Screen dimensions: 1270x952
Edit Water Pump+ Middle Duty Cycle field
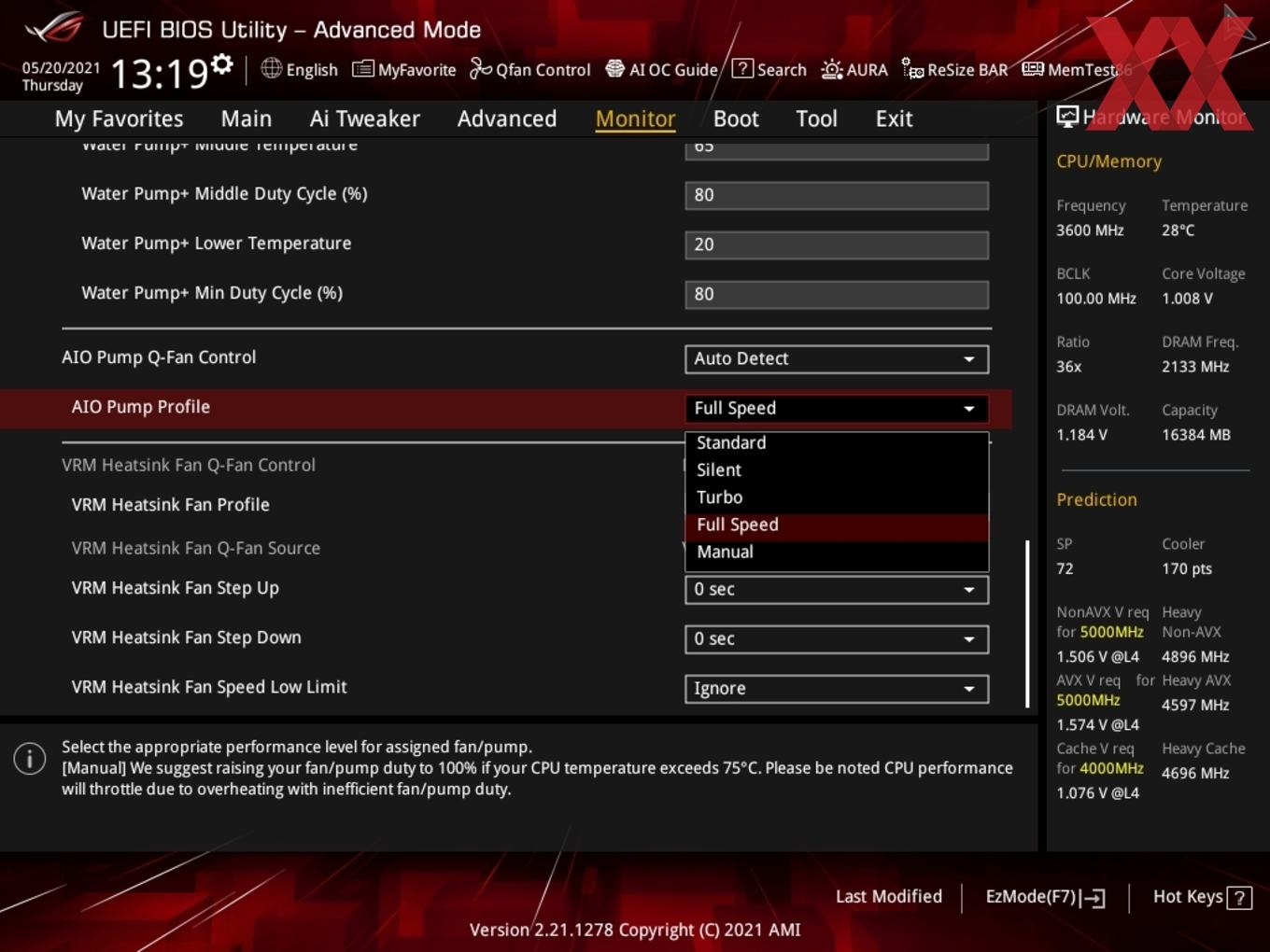coord(837,195)
